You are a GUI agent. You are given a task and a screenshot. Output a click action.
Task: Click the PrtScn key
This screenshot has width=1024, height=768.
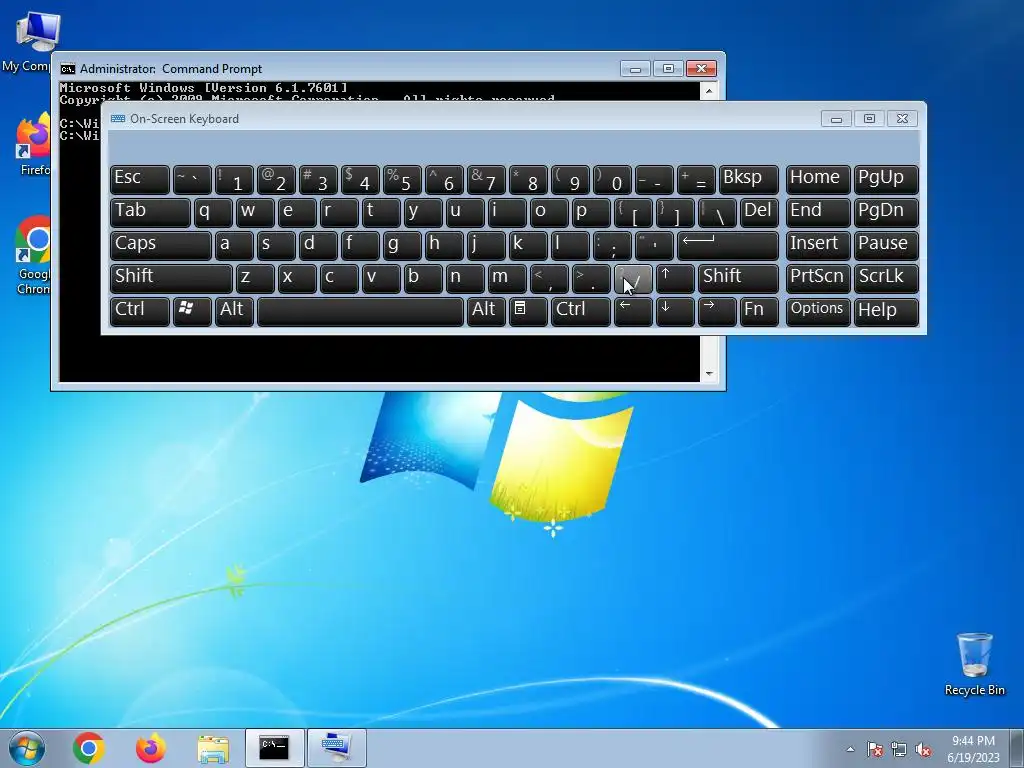coord(818,279)
